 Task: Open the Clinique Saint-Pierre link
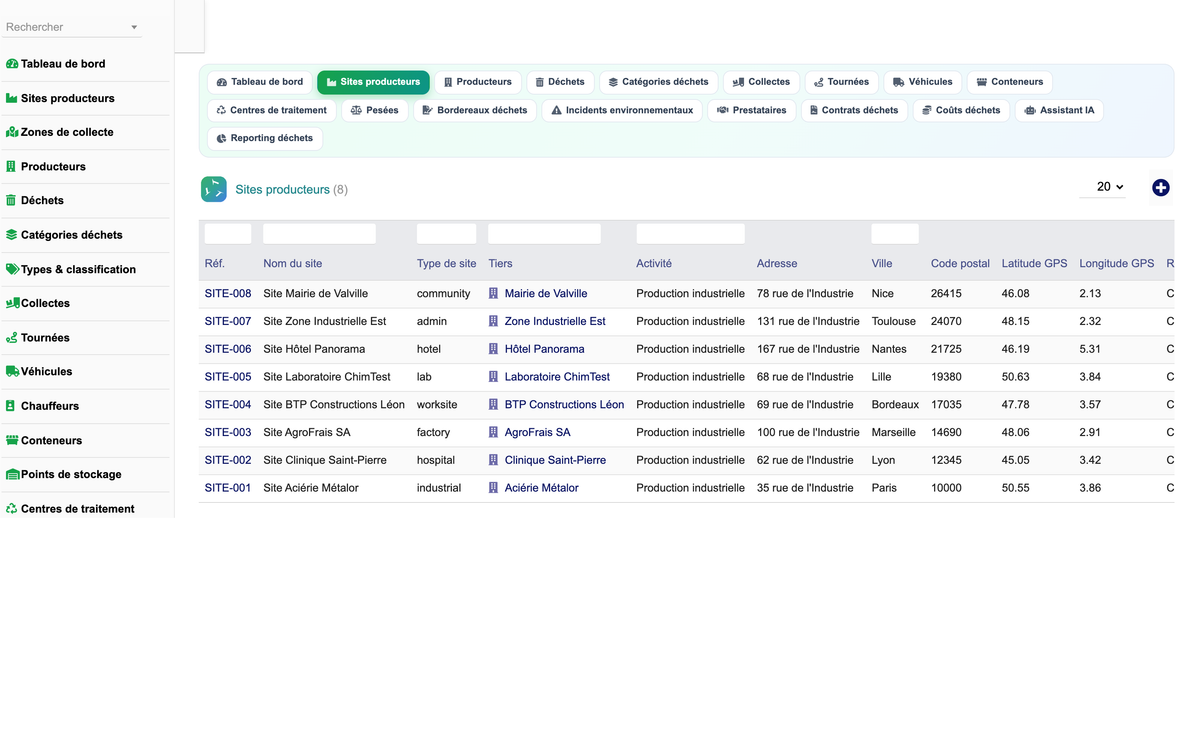point(555,460)
